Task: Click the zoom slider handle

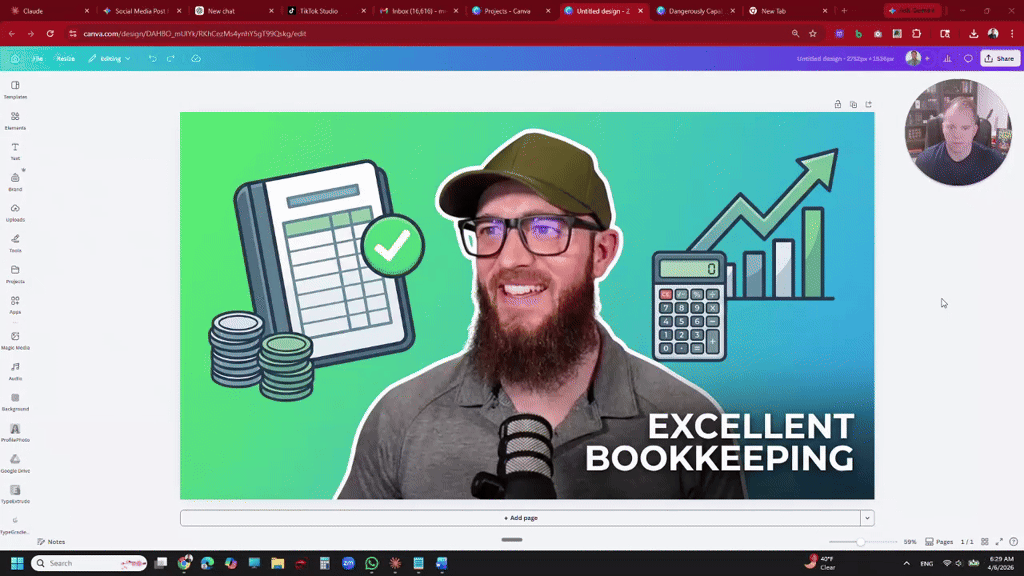Action: 861,541
